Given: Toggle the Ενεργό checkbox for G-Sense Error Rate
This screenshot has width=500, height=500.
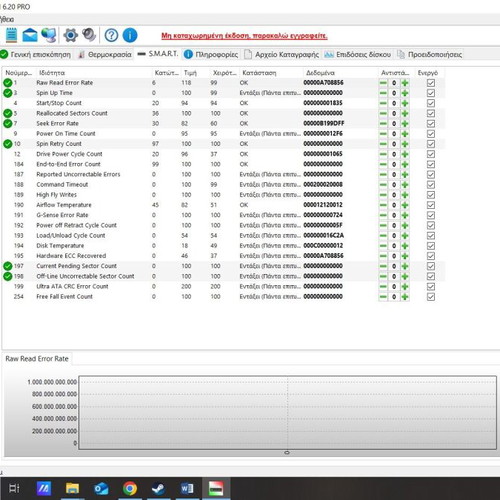Looking at the screenshot, I should (x=431, y=215).
